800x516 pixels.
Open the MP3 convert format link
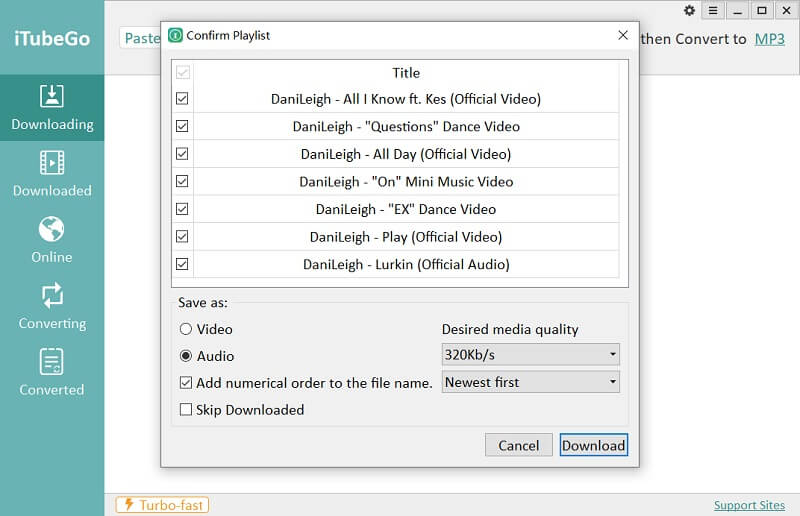769,39
